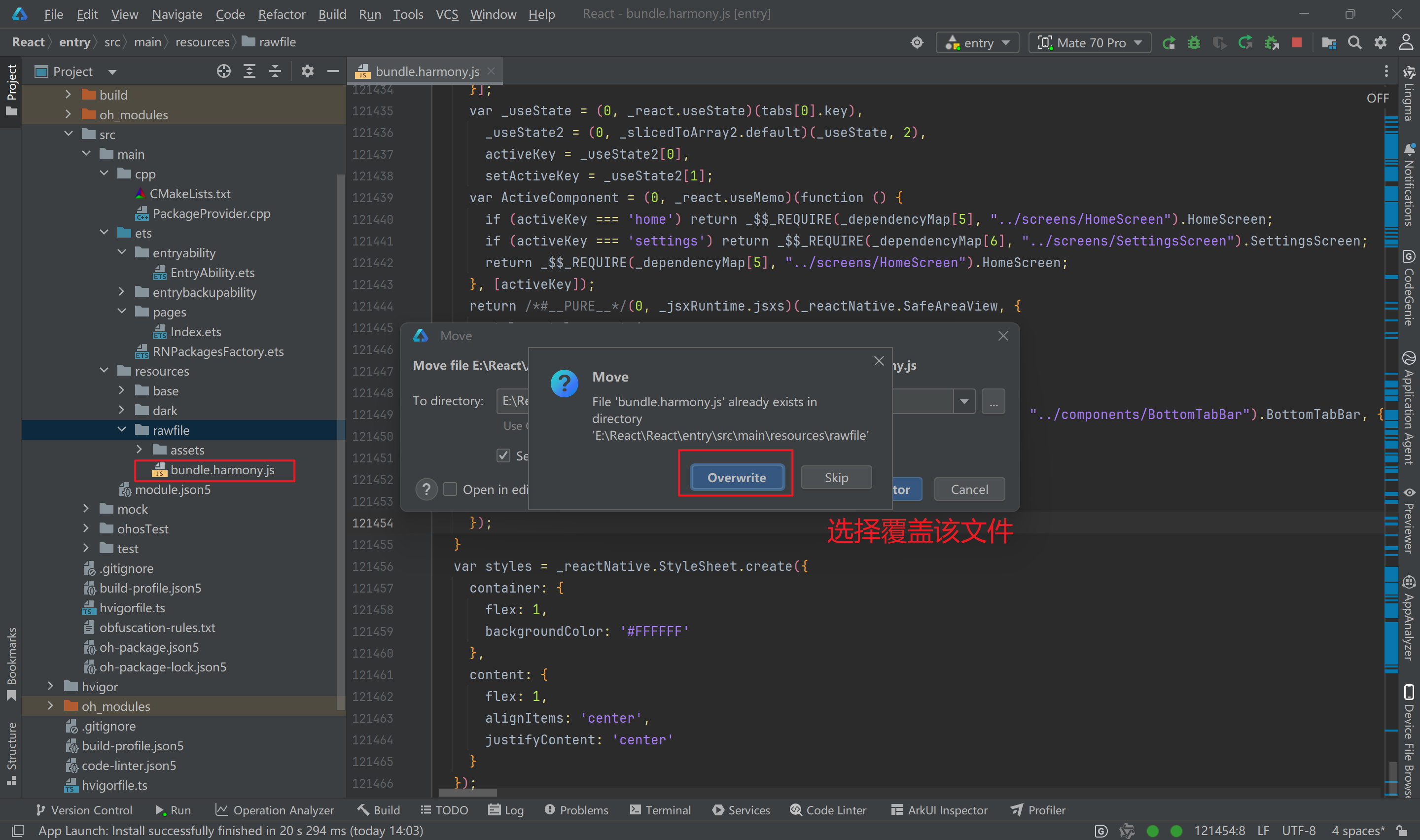1420x840 pixels.
Task: Uncheck the selected checkbox in Move dialog
Action: [504, 455]
